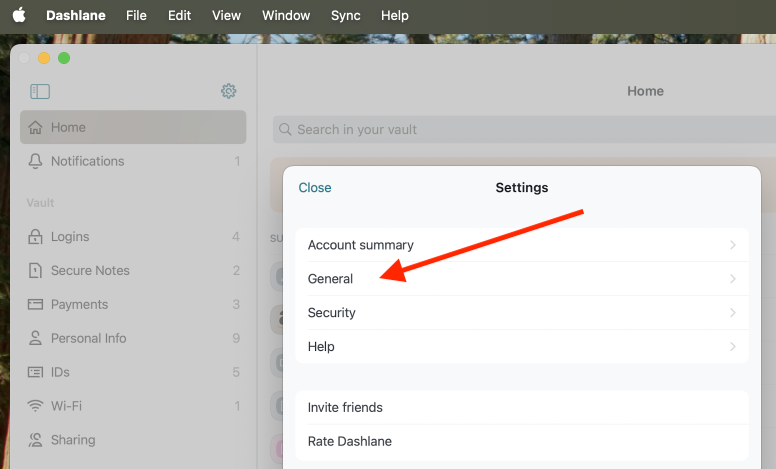This screenshot has width=776, height=469.
Task: Select Home label in the sidebar
Action: [68, 127]
